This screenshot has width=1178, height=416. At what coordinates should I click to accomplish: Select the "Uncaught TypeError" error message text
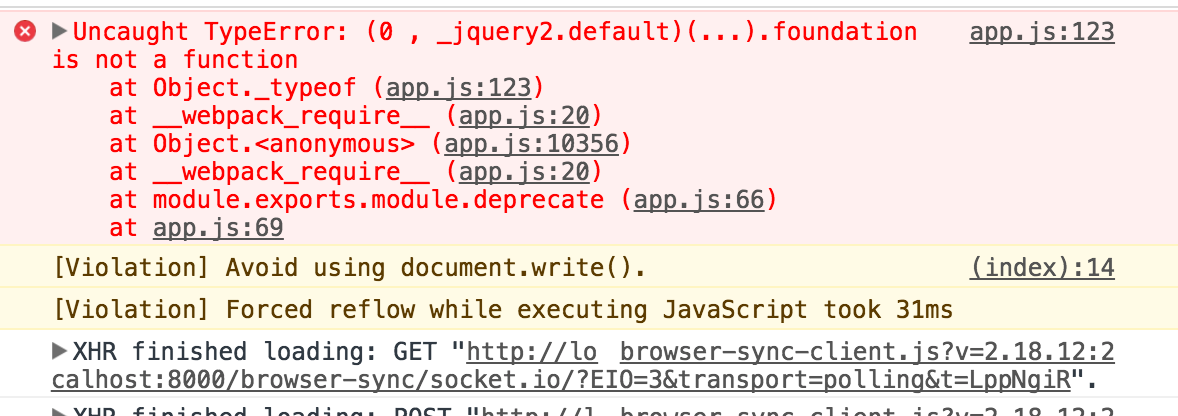[485, 46]
